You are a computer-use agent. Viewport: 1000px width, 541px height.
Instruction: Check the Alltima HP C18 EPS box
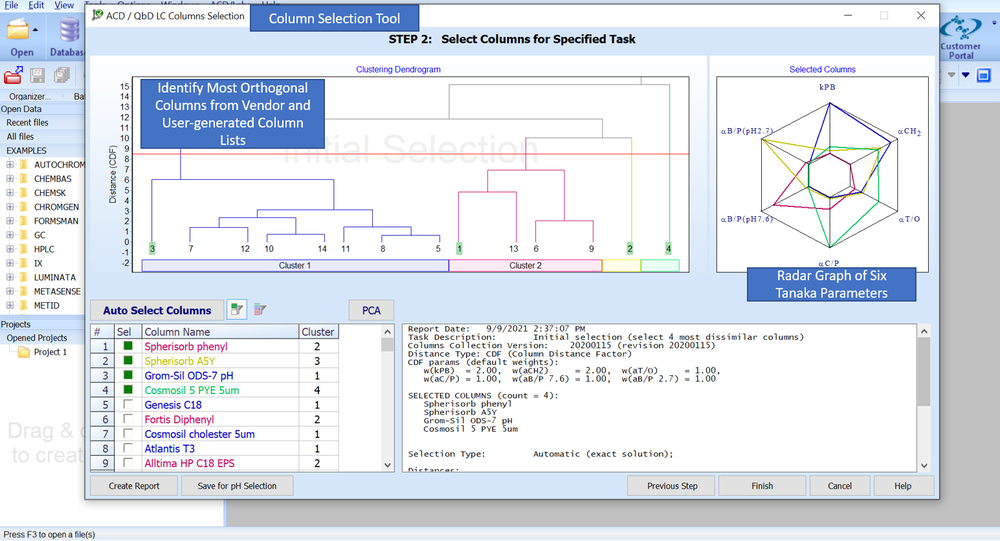pyautogui.click(x=128, y=463)
